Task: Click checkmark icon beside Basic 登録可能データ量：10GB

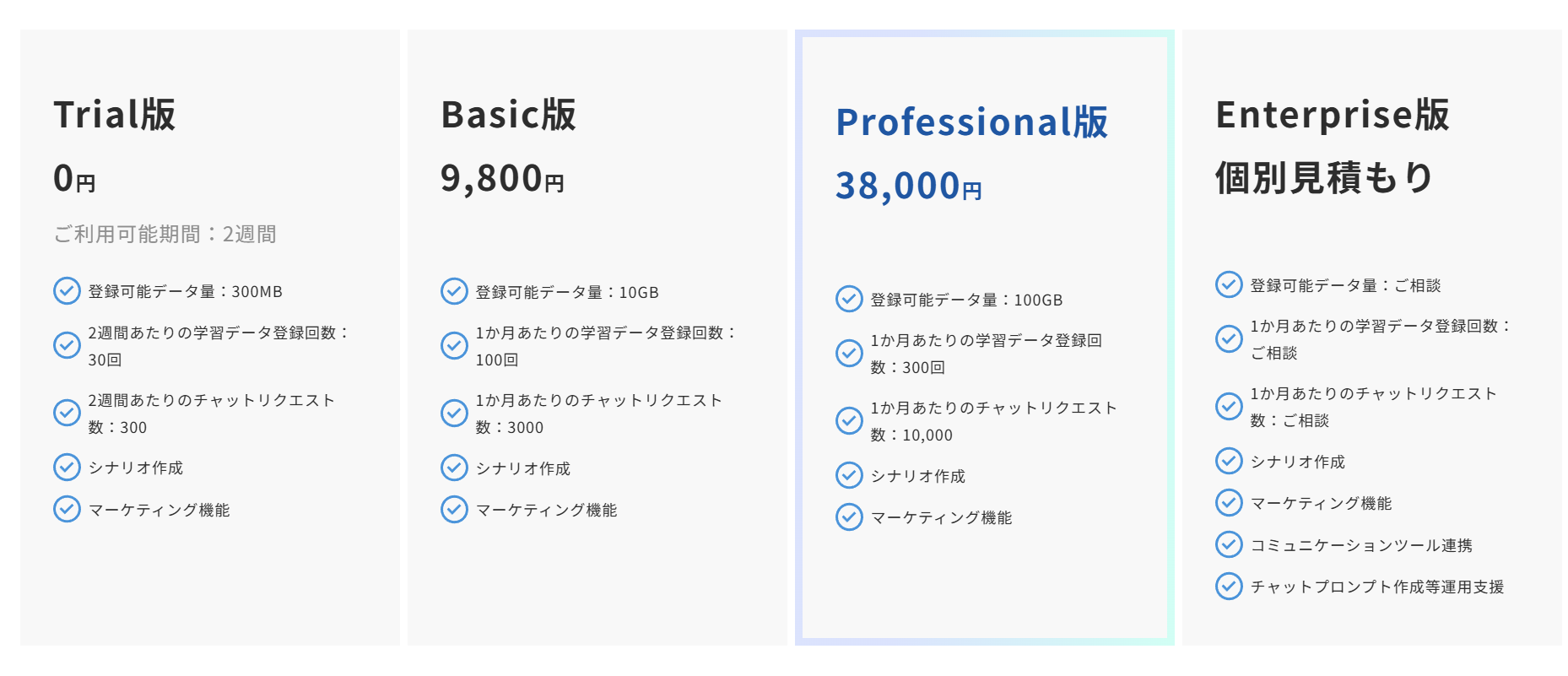Action: click(454, 291)
